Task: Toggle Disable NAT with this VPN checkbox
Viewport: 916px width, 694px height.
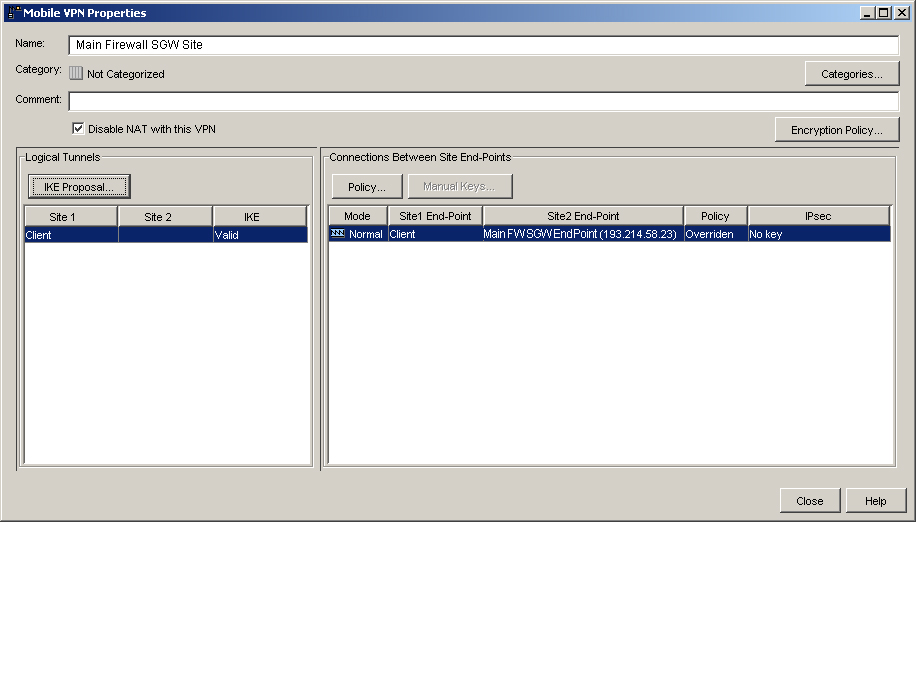Action: click(x=78, y=129)
